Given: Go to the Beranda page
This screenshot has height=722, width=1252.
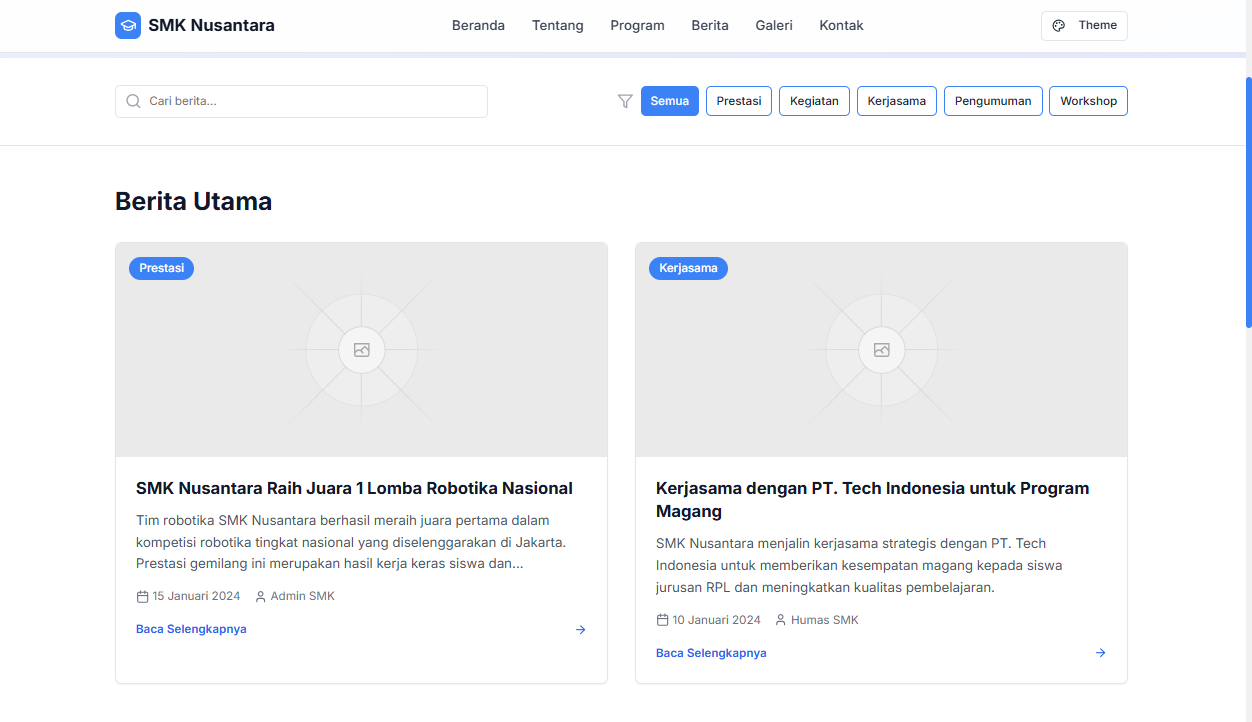Looking at the screenshot, I should [x=478, y=26].
